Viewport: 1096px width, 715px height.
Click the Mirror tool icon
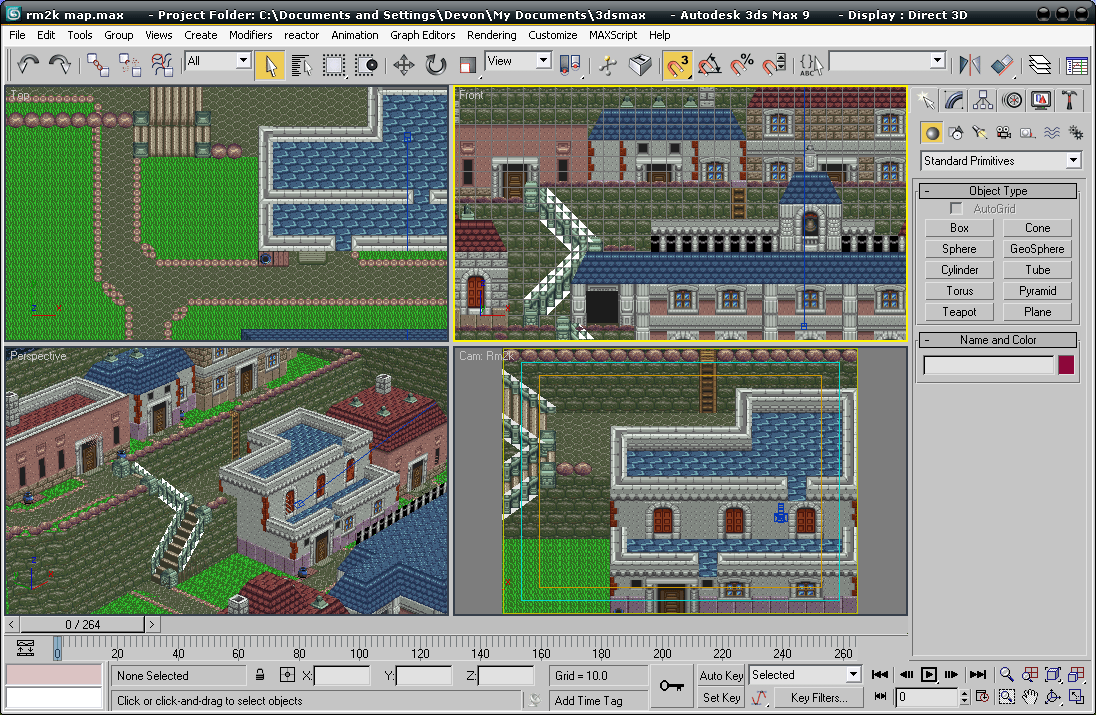[x=969, y=66]
